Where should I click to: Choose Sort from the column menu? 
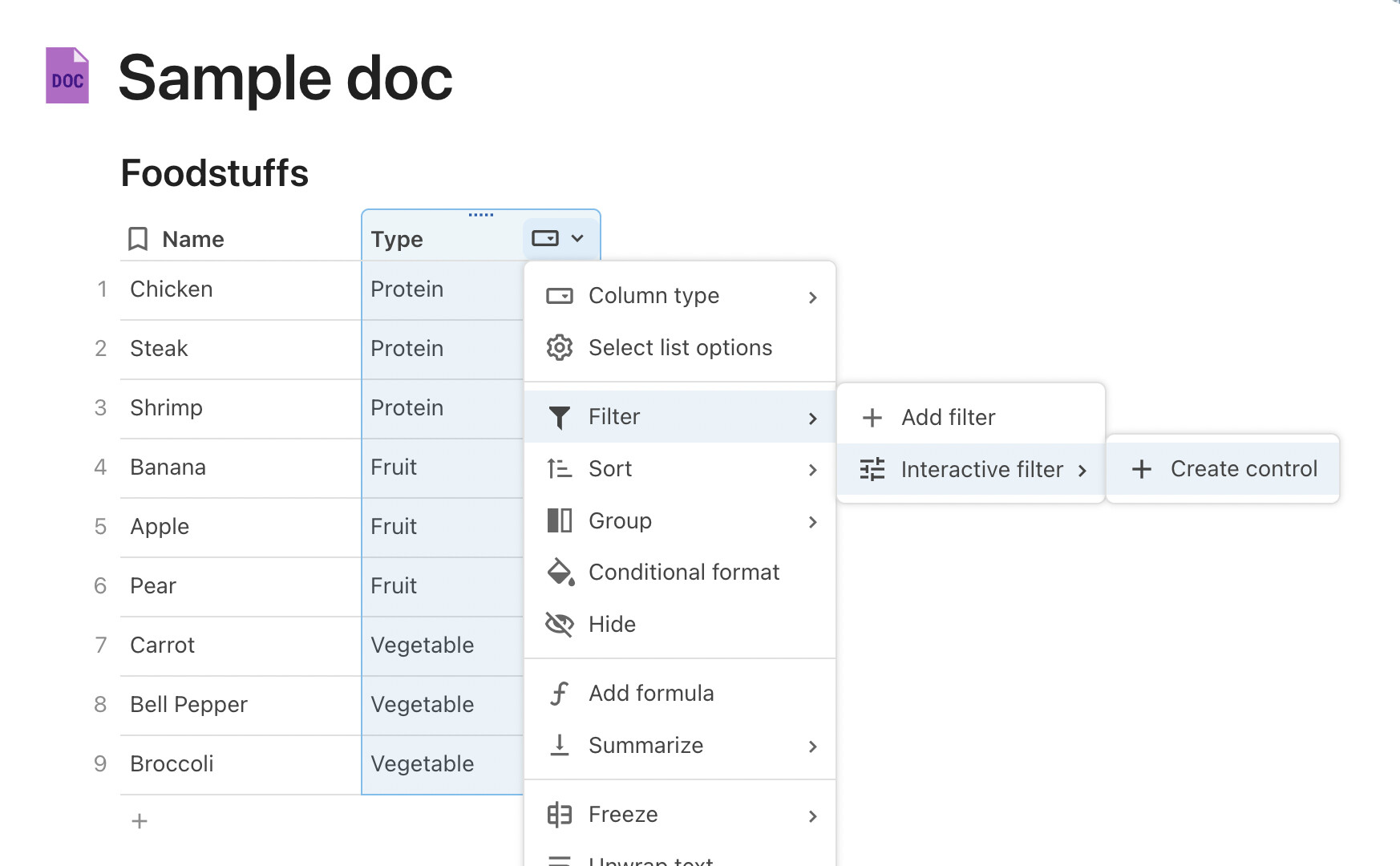610,469
